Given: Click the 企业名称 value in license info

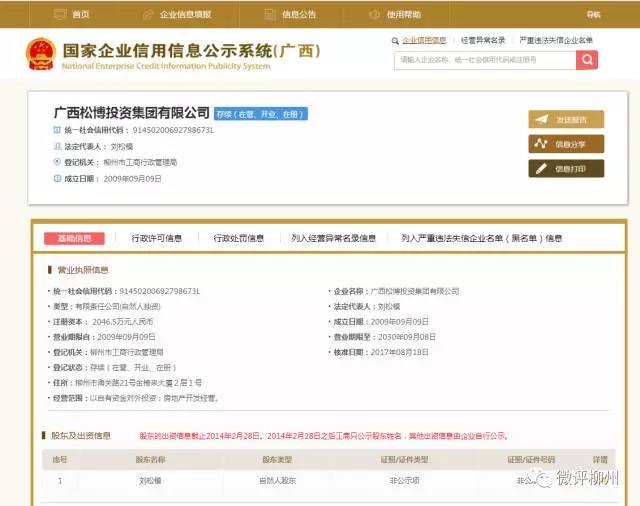Looking at the screenshot, I should coord(415,291).
